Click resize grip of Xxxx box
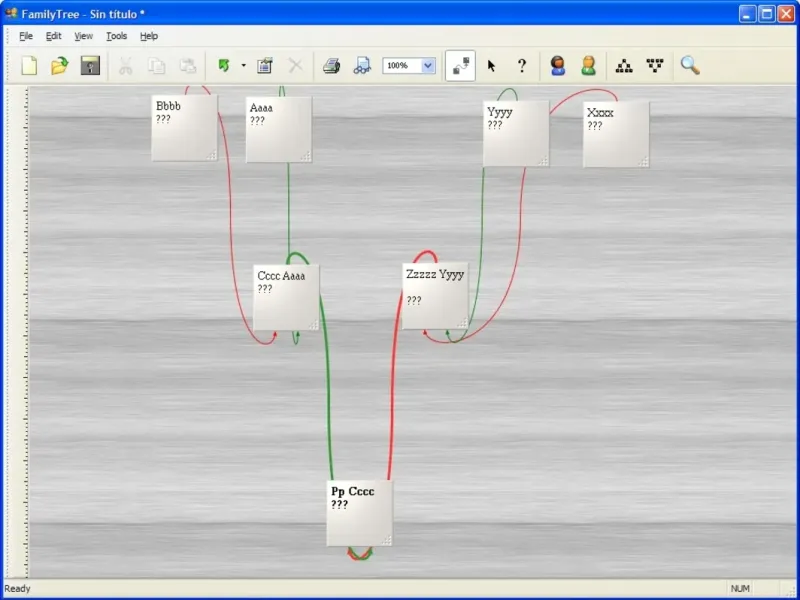Image resolution: width=800 pixels, height=600 pixels. [x=643, y=162]
